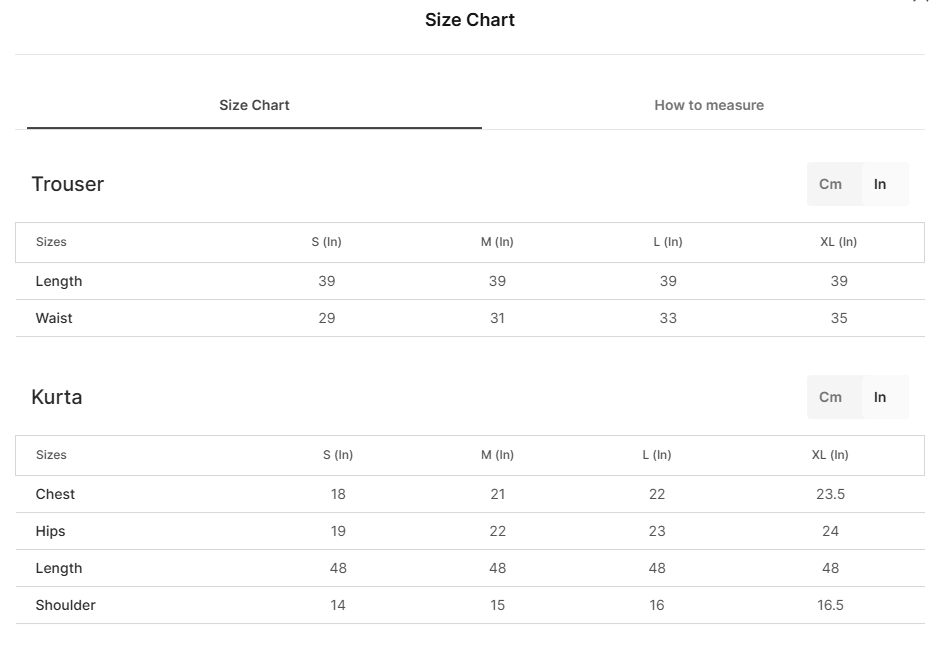Screen dimensions: 944x657
Task: Click the Trouser section heading
Action: click(67, 184)
